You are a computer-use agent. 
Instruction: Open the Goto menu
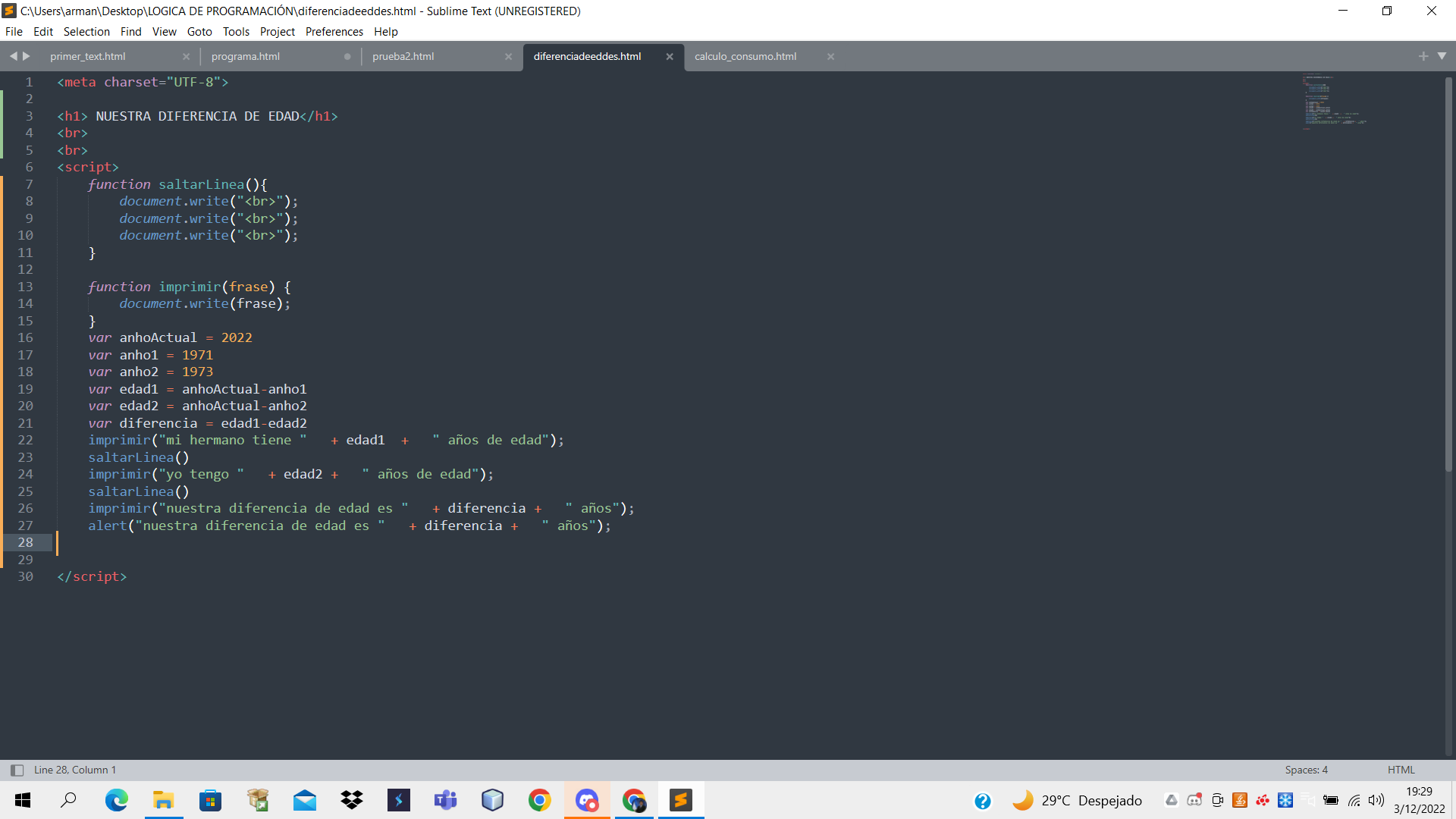(x=199, y=32)
